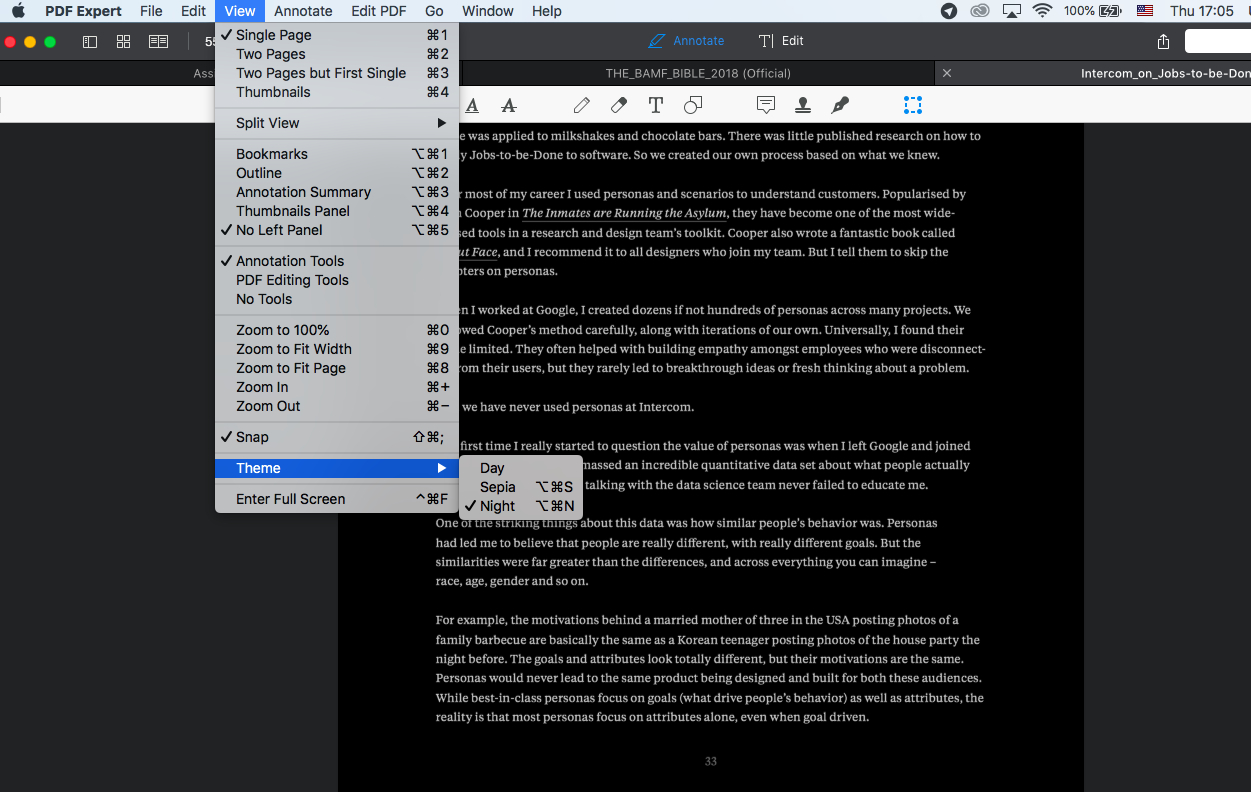
Task: Select the Eraser tool
Action: click(619, 105)
